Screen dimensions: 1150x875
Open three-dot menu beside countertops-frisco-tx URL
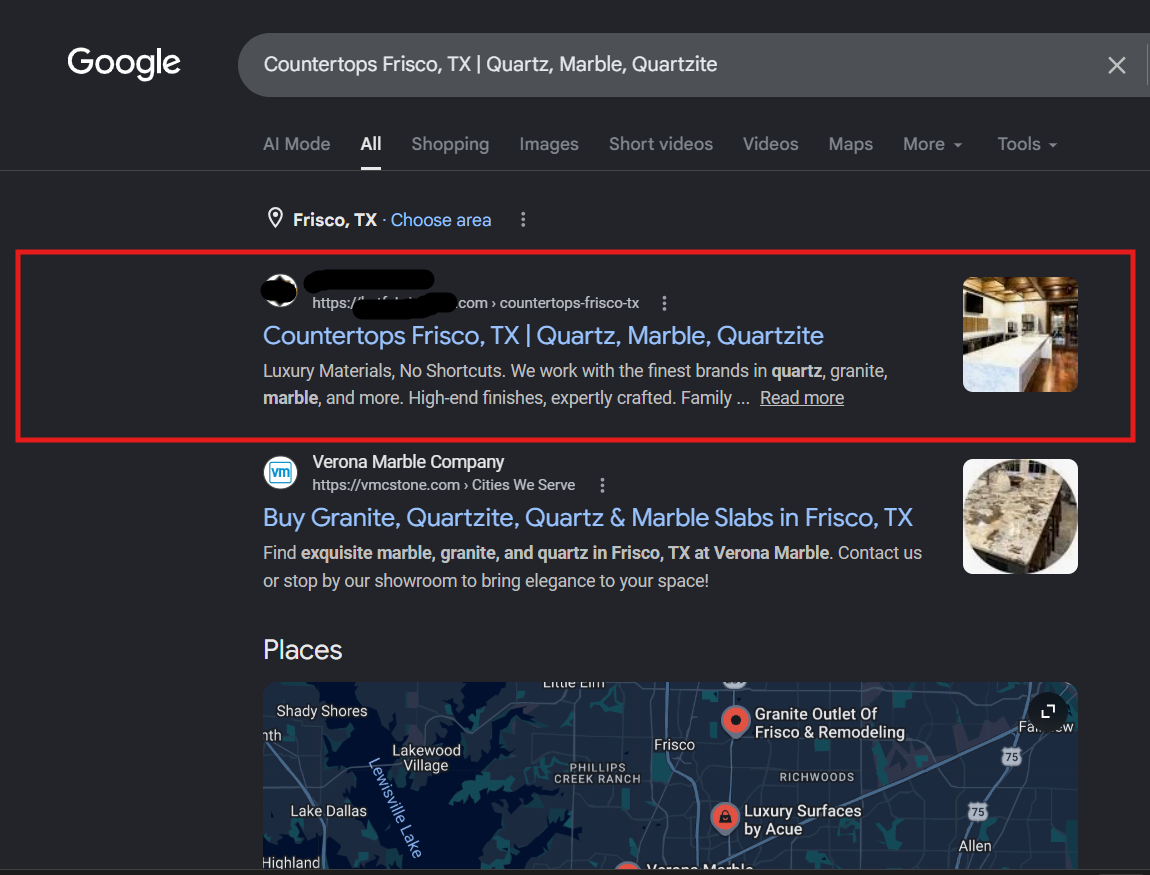coord(664,303)
